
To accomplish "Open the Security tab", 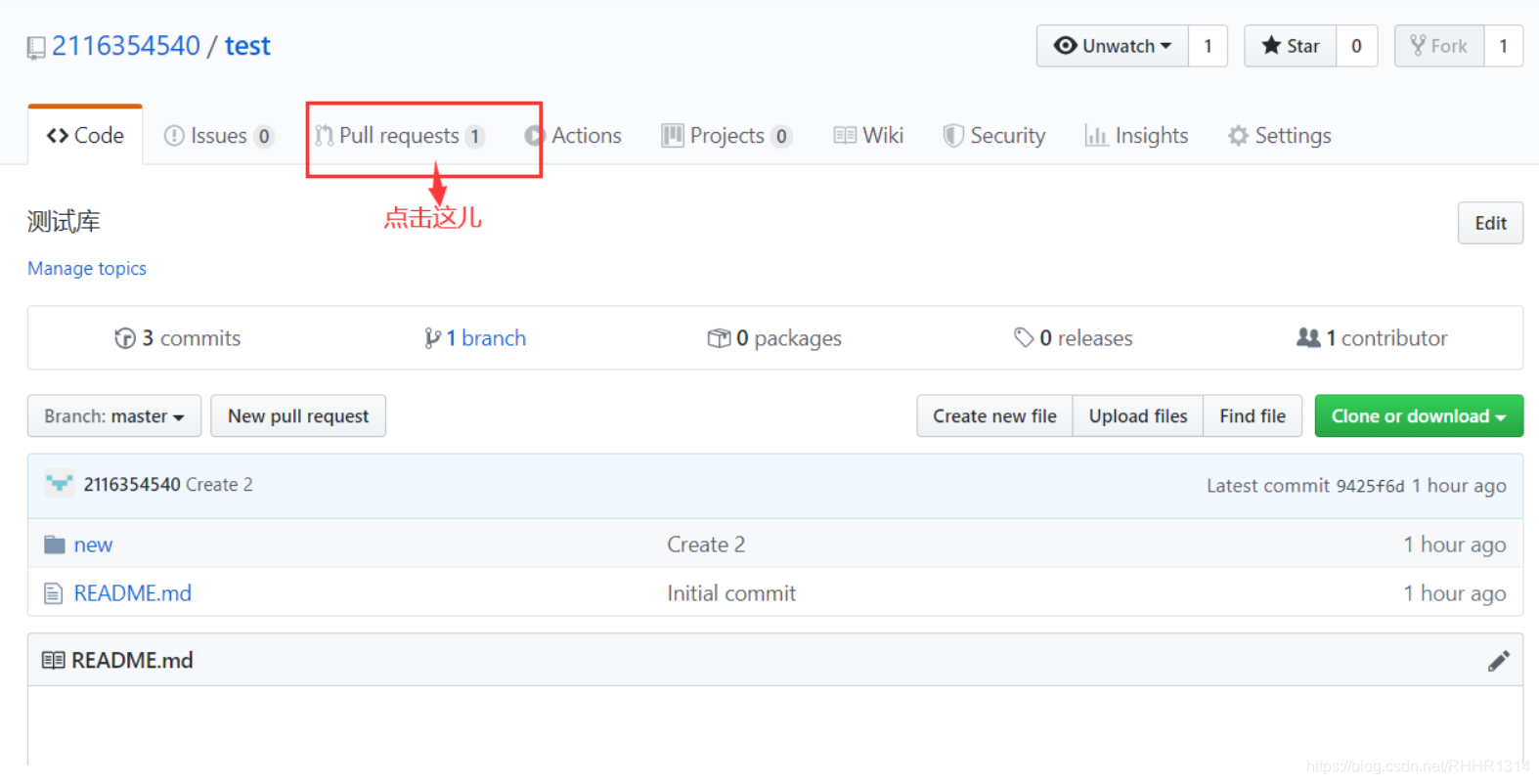I will tap(994, 136).
